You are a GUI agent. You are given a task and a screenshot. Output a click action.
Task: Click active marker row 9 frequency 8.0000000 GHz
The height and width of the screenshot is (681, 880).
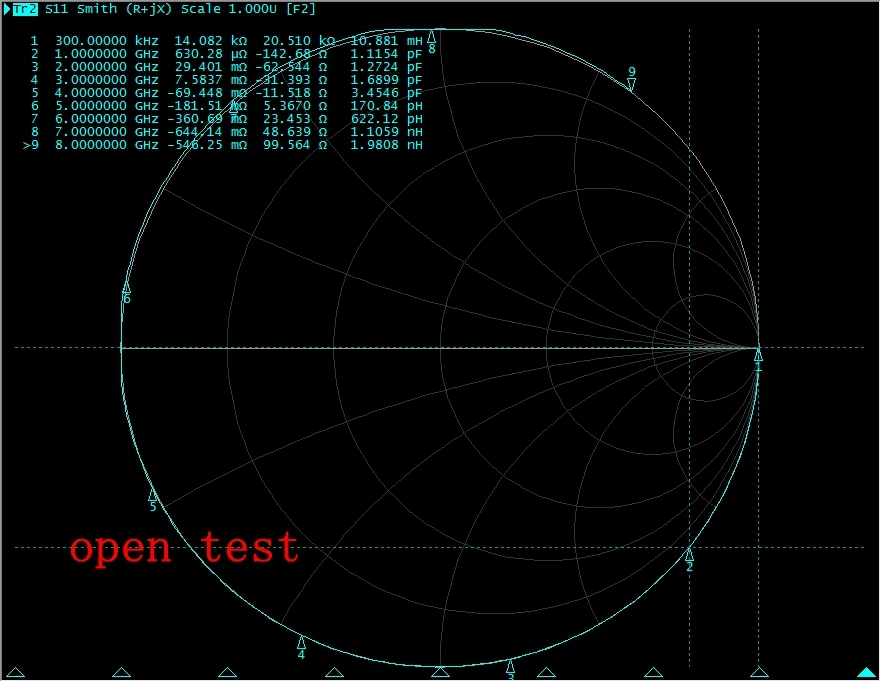tap(107, 145)
